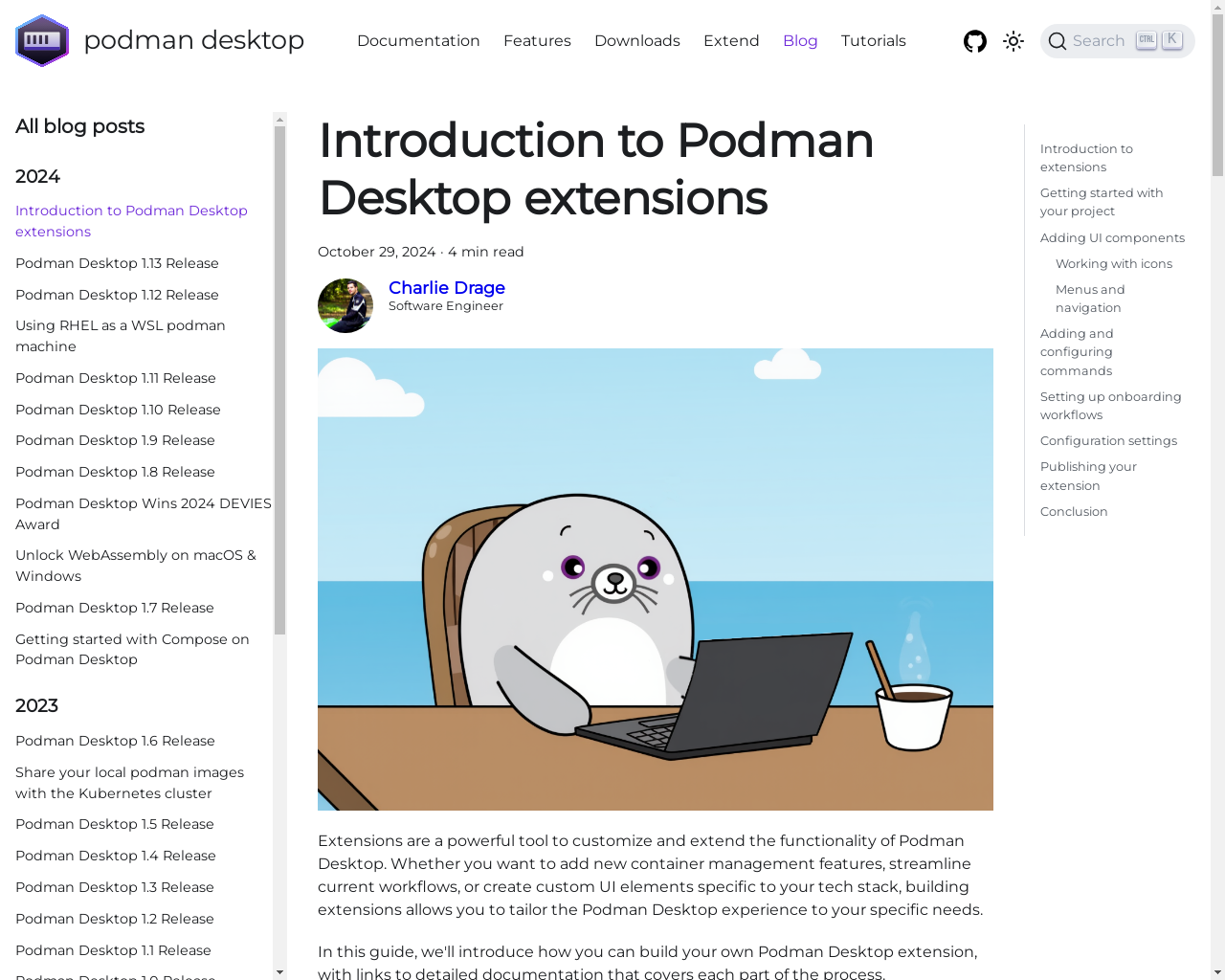
Task: Go to the Downloads page
Action: pos(637,40)
